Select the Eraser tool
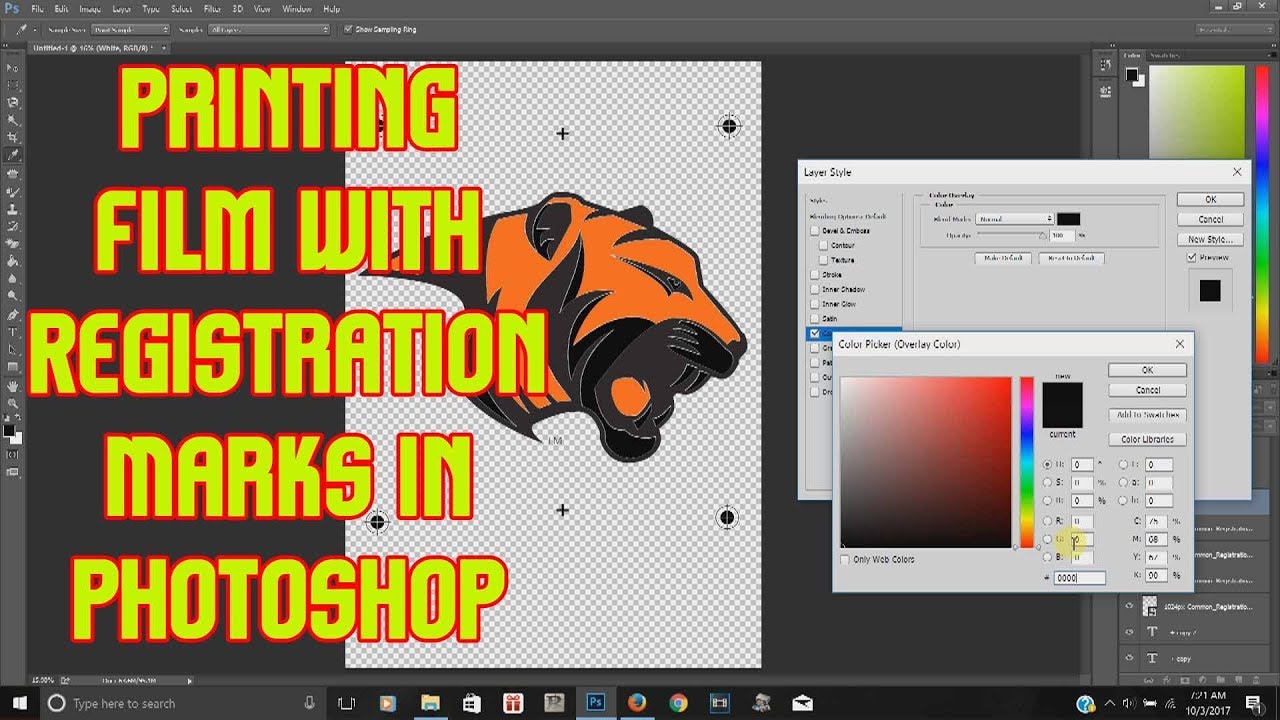This screenshot has height=720, width=1280. [x=13, y=244]
